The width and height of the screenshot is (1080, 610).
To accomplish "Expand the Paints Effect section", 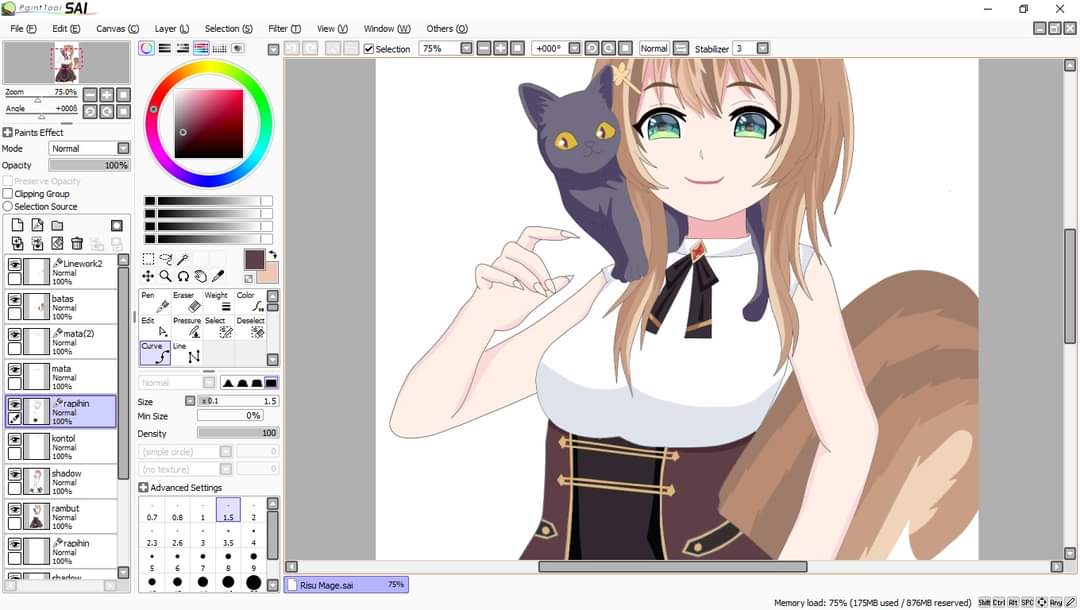I will tap(8, 132).
